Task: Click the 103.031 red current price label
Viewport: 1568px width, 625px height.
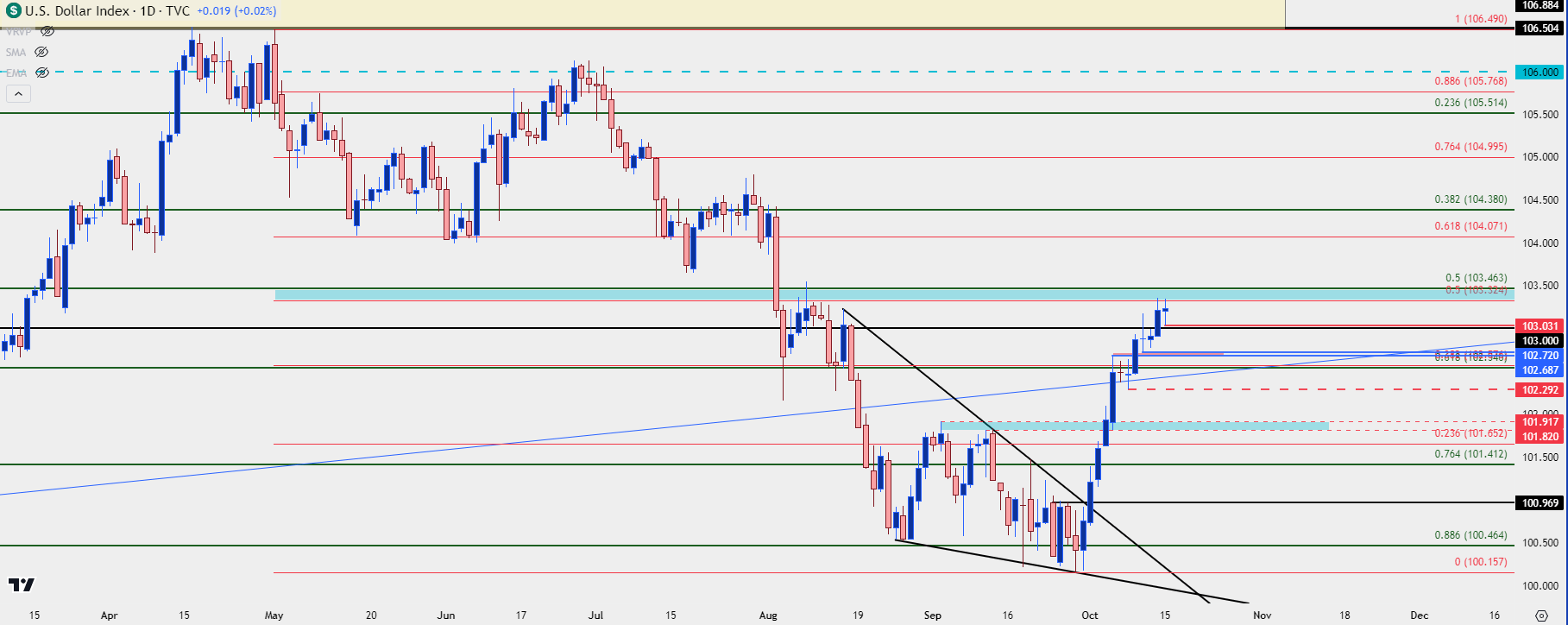Action: tap(1540, 325)
